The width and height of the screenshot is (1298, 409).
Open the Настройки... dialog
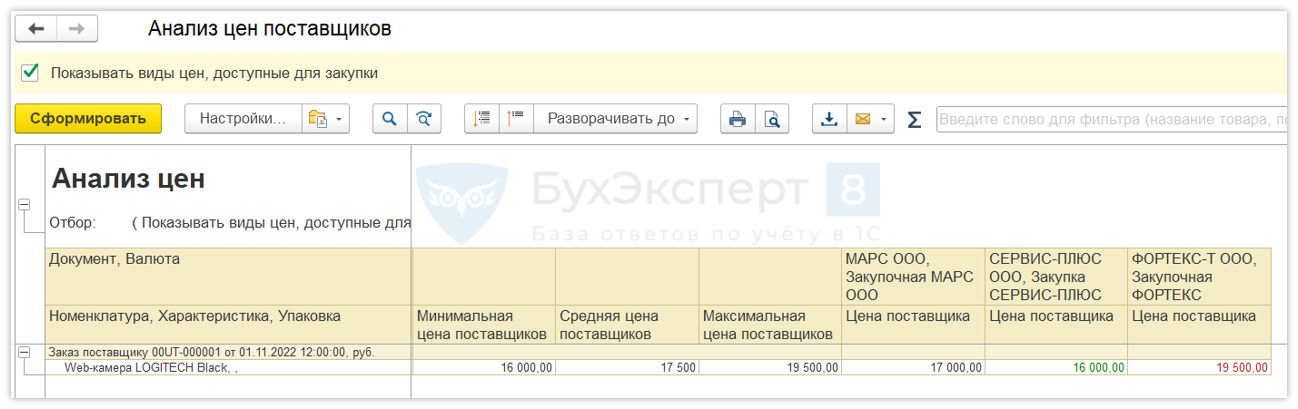click(x=243, y=118)
